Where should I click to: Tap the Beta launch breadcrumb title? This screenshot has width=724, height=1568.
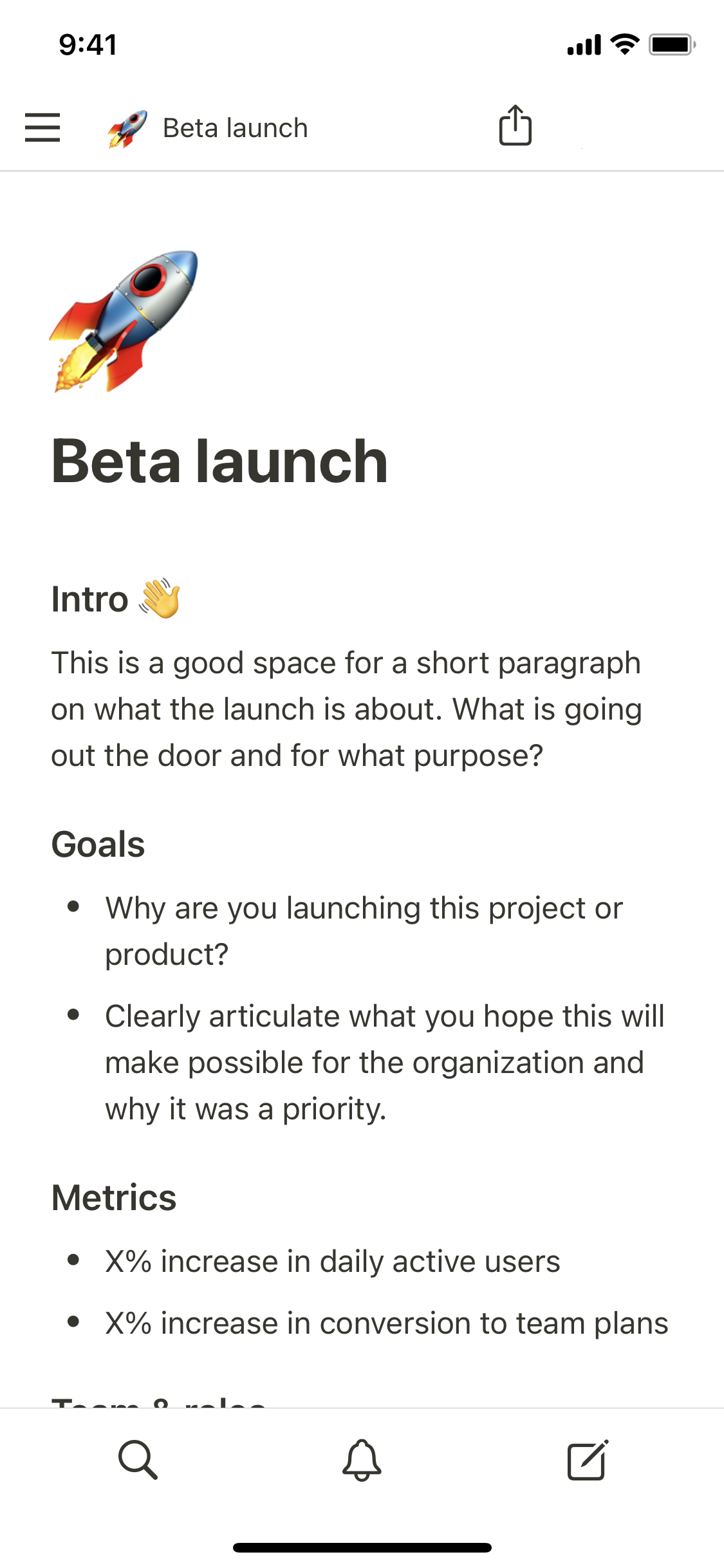(236, 128)
